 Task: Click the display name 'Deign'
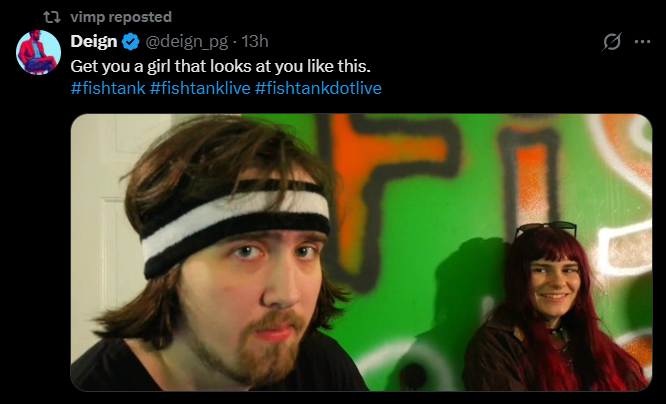[94, 42]
